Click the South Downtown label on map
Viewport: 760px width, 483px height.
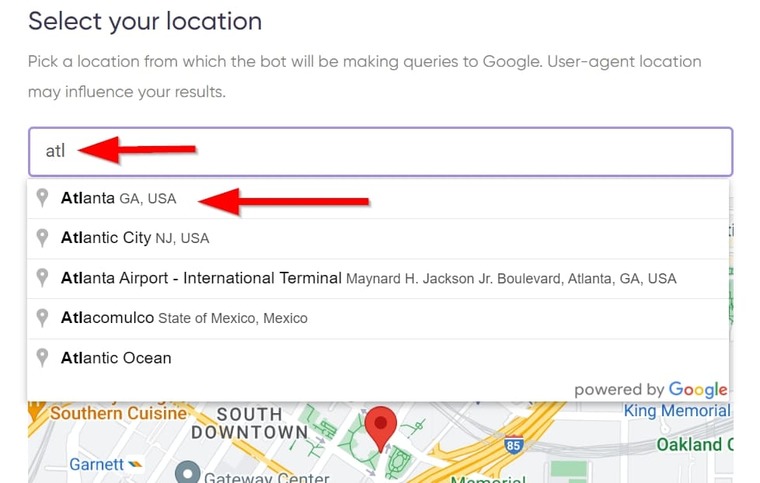point(250,423)
